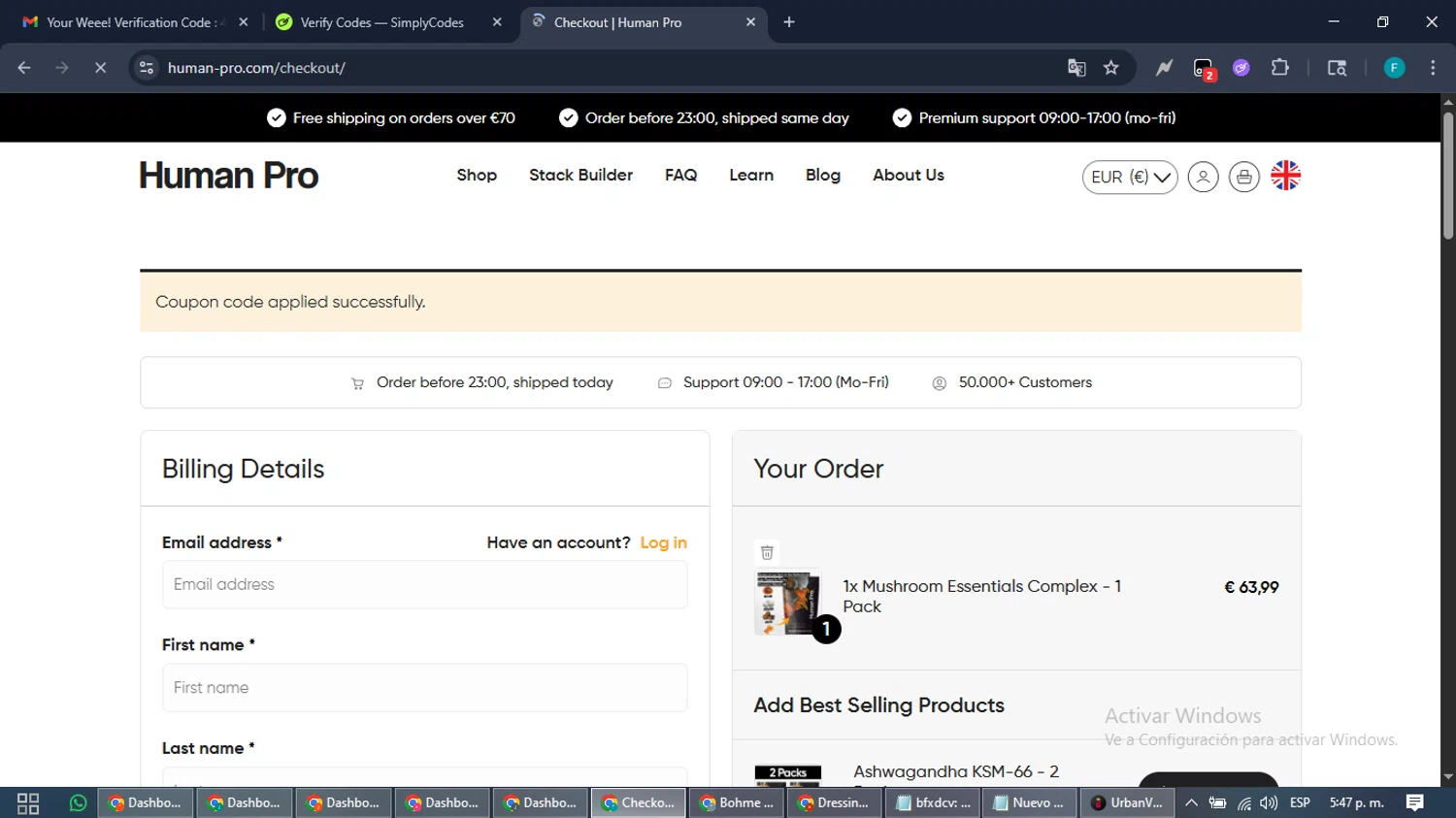
Task: Open the bfxdcv Notepad taskbar window
Action: pyautogui.click(x=933, y=803)
